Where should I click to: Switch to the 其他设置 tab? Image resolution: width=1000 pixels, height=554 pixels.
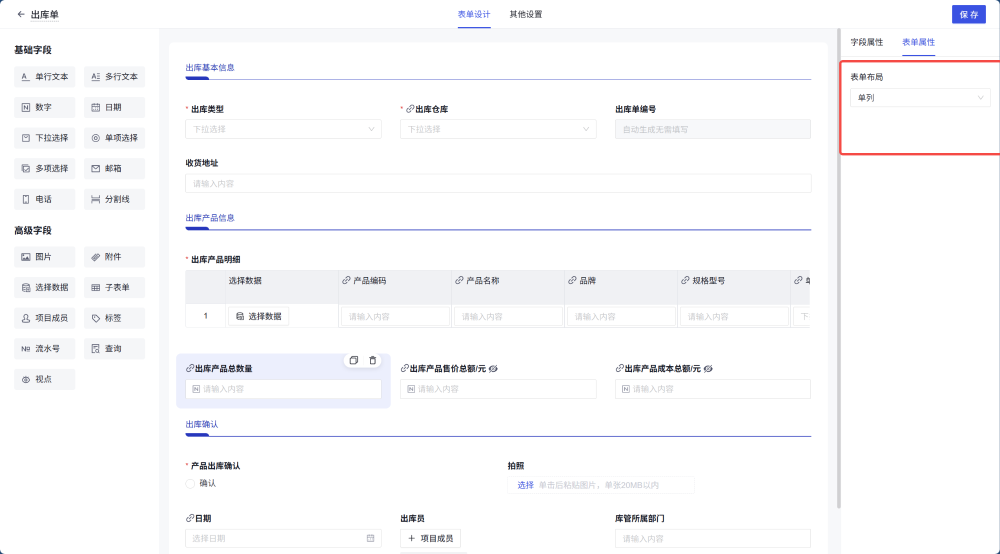point(525,14)
